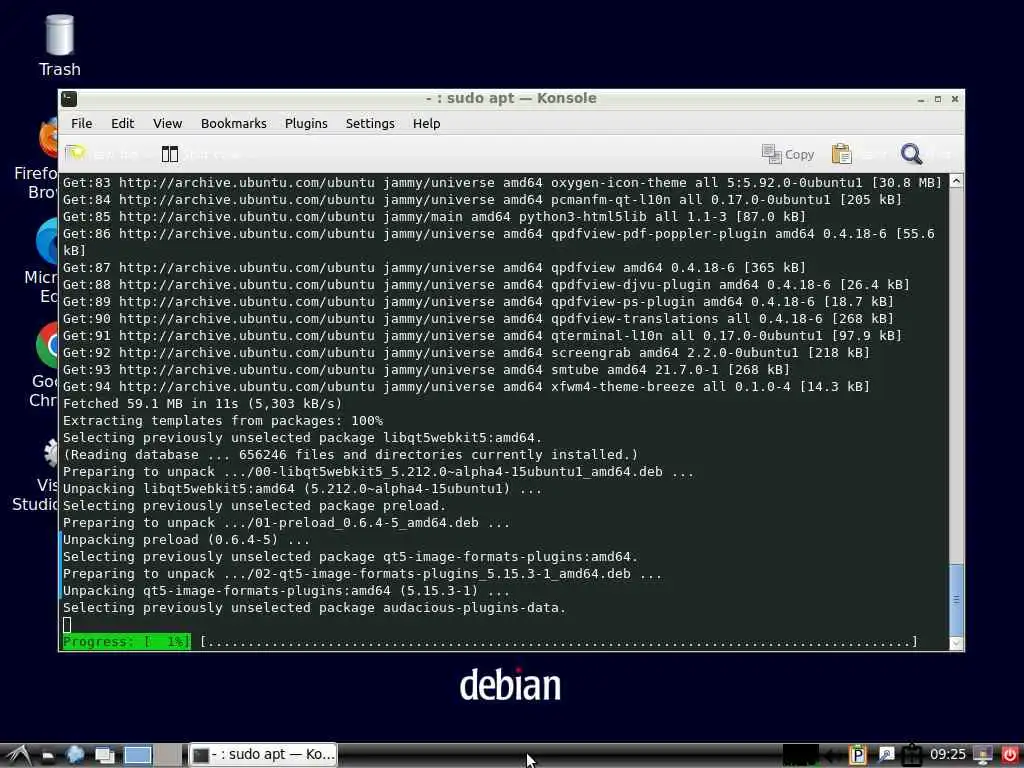Image resolution: width=1024 pixels, height=768 pixels.
Task: Minimize the Konsole window
Action: pyautogui.click(x=921, y=99)
